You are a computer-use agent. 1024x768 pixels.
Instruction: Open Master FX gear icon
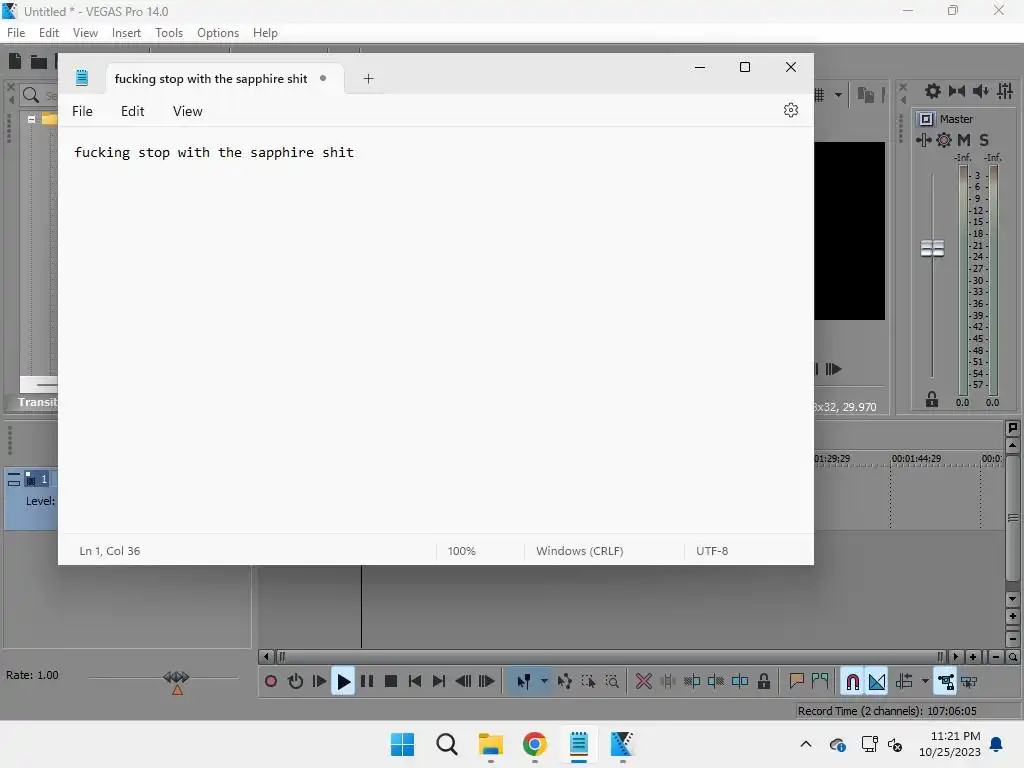pyautogui.click(x=944, y=139)
